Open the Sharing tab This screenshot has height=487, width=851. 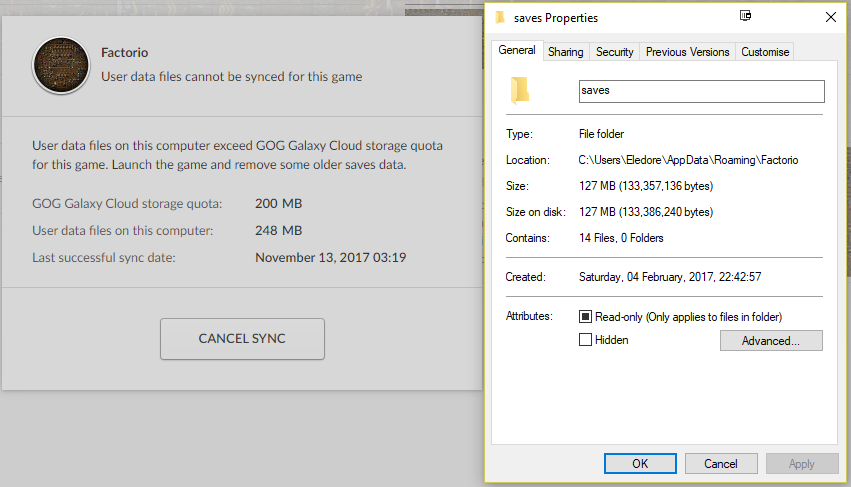click(566, 52)
